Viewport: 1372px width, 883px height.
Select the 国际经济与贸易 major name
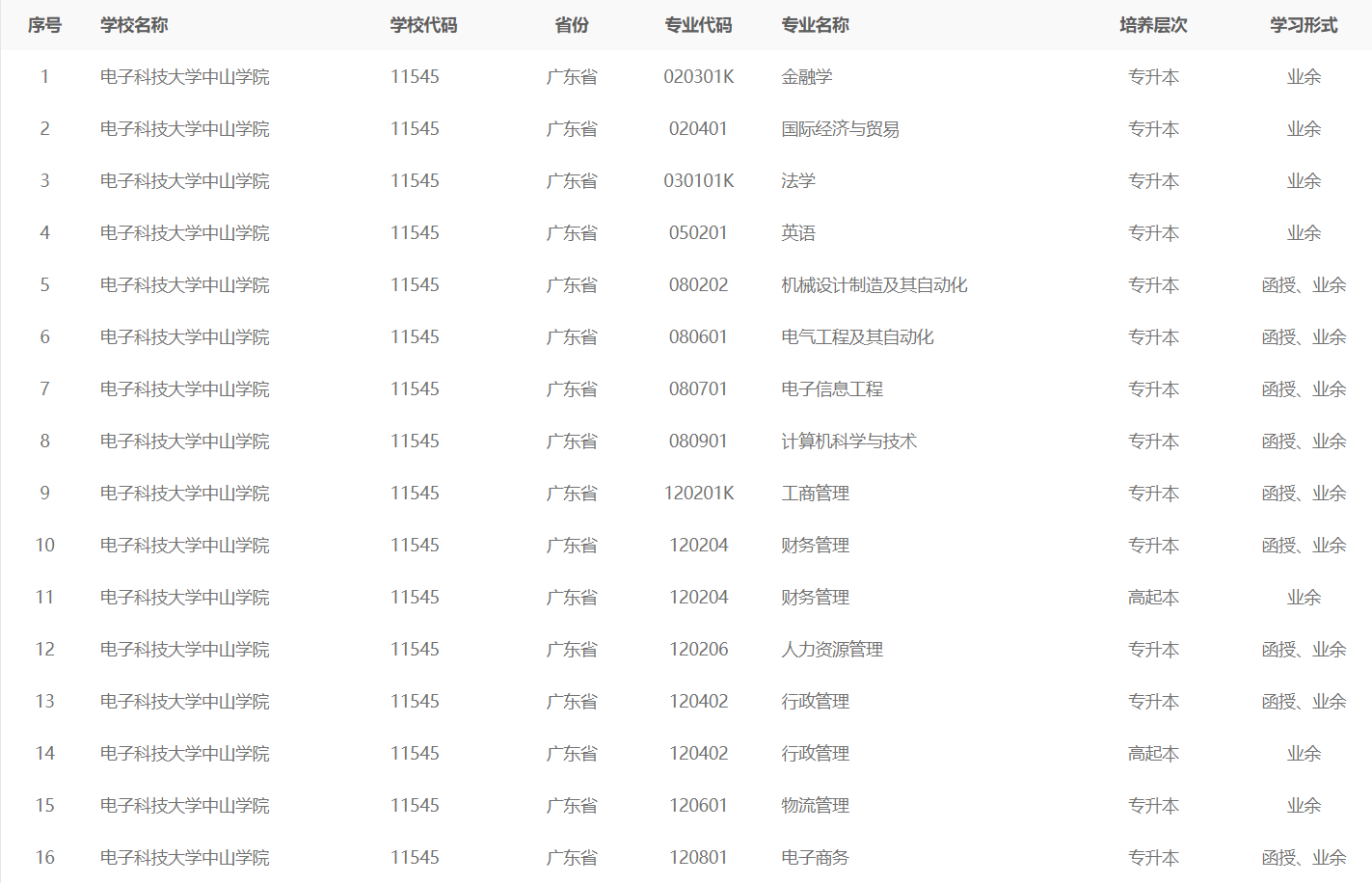coord(840,129)
